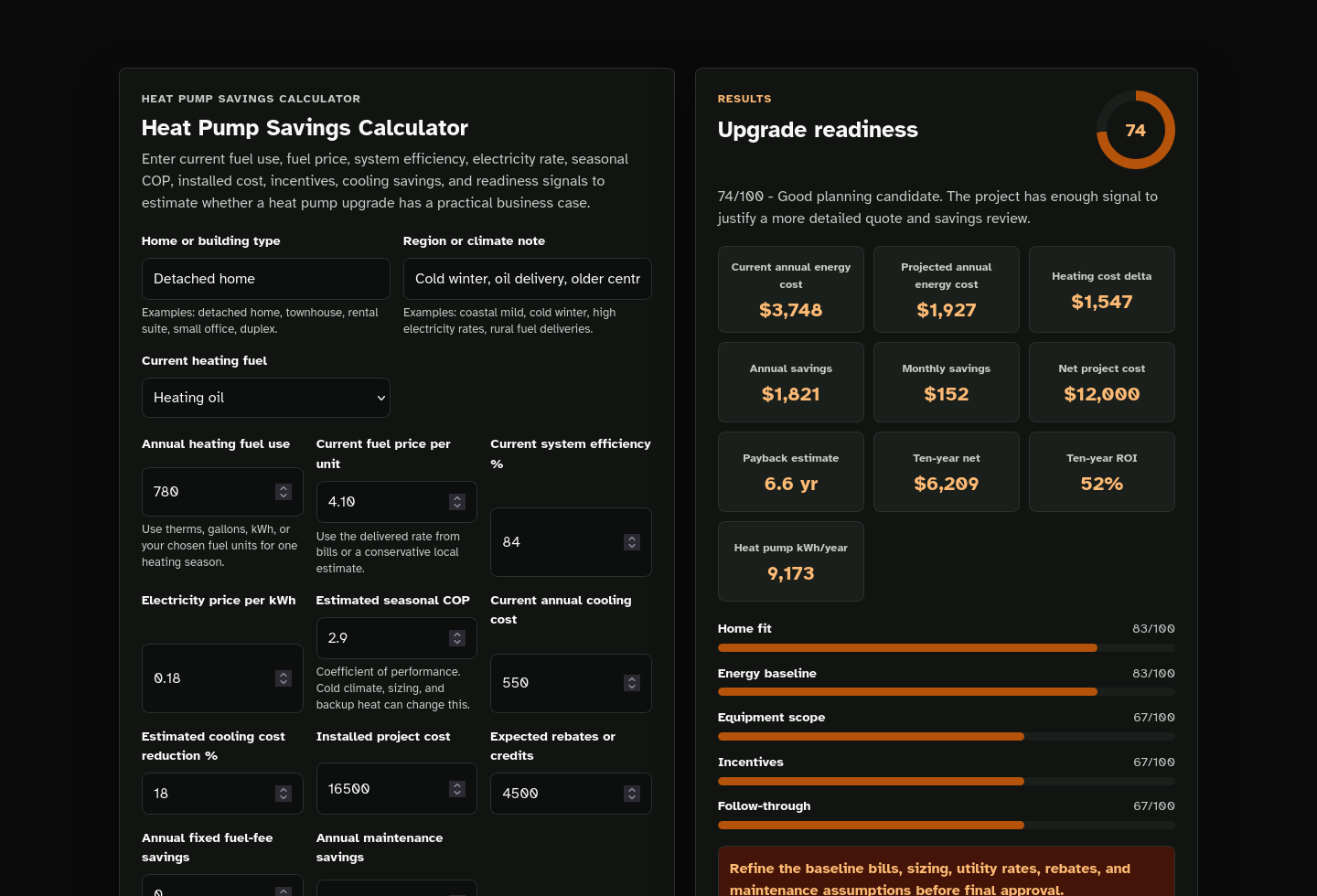
Task: Click the Region or climate note field
Action: (528, 279)
